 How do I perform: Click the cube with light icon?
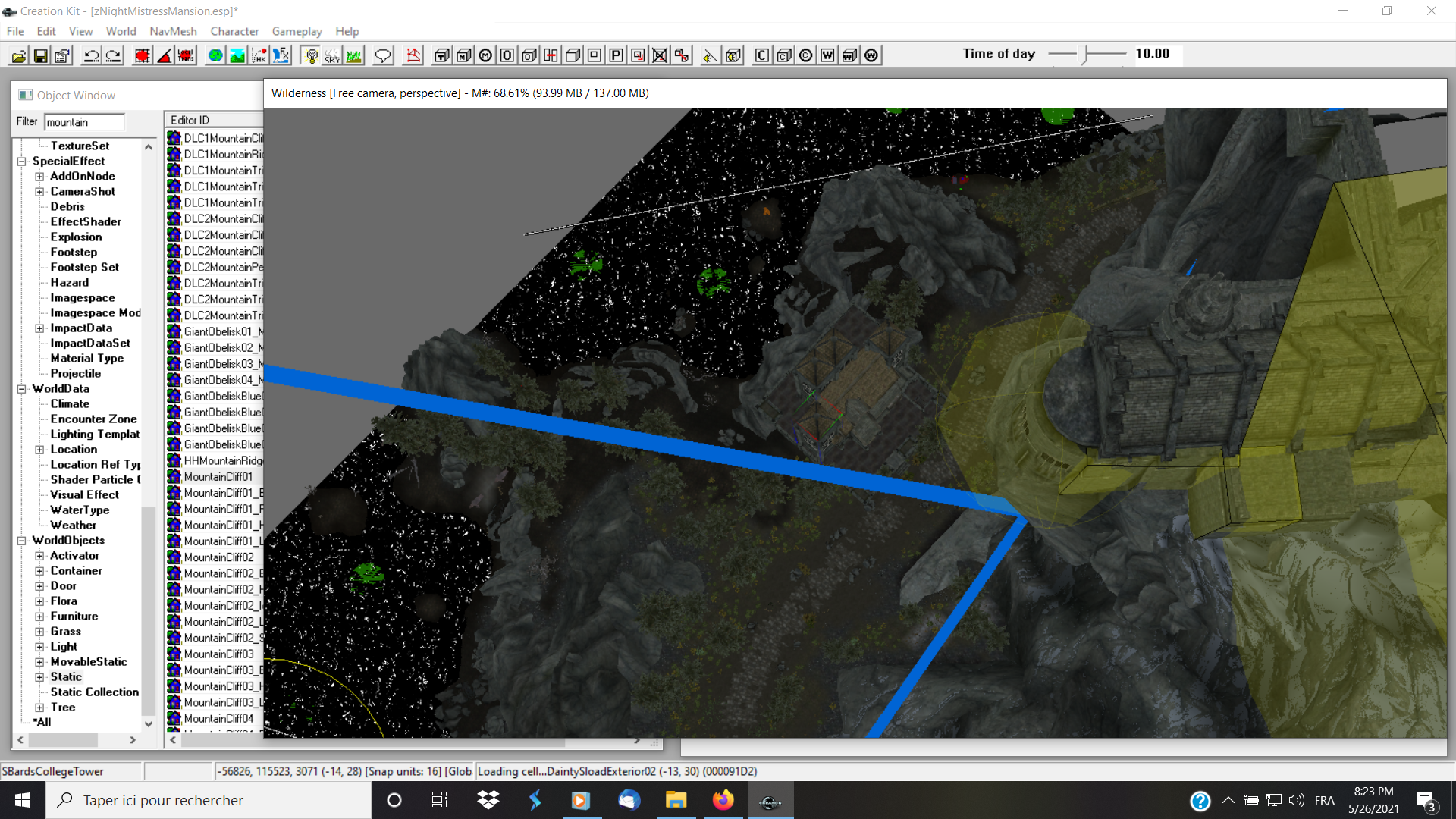pyautogui.click(x=733, y=55)
